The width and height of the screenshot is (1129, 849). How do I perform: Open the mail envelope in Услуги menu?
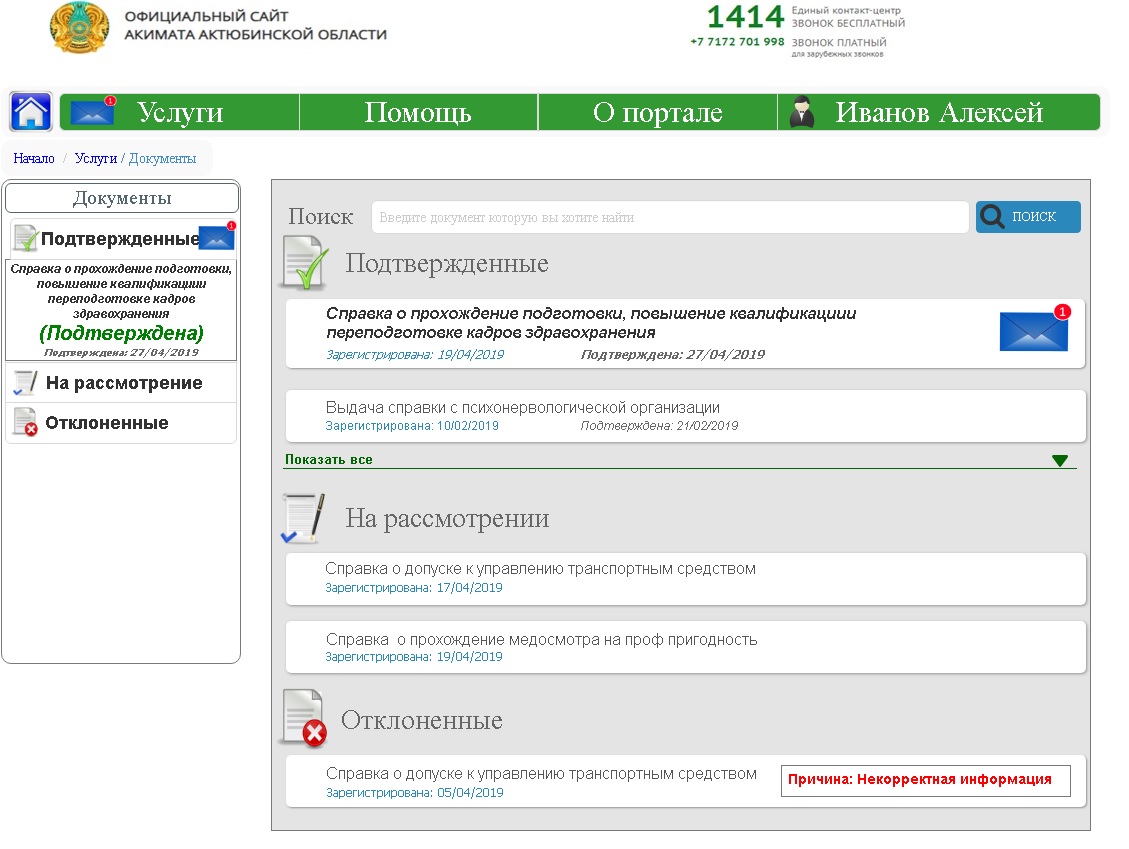pos(93,111)
